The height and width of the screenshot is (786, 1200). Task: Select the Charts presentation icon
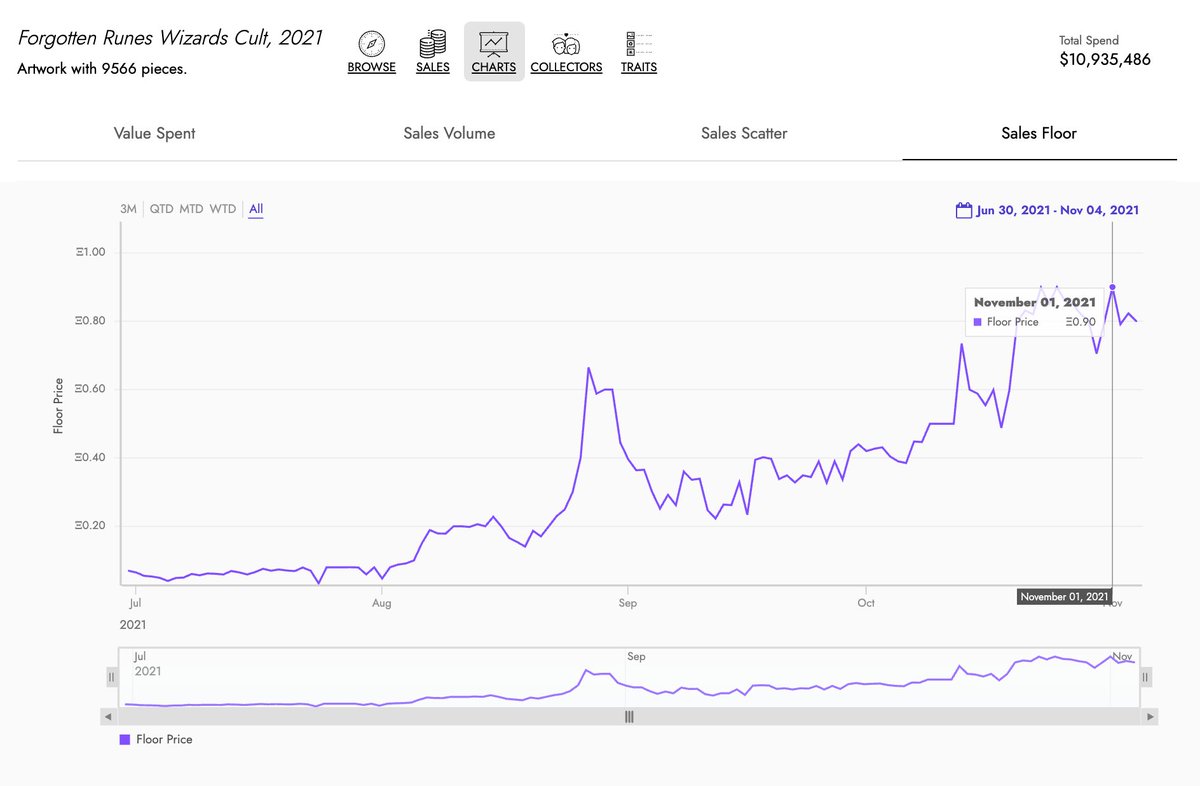(494, 44)
